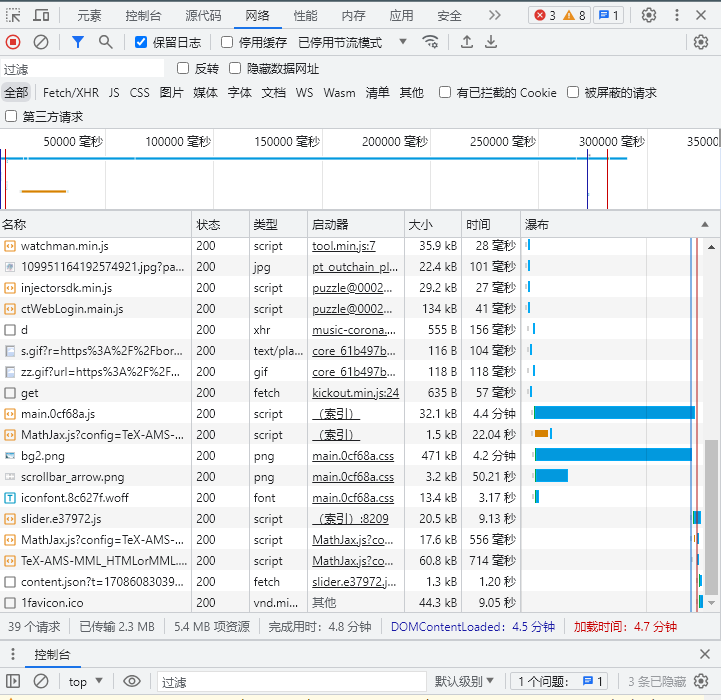Filter requests by 字体 type
This screenshot has width=721, height=700.
pos(240,93)
